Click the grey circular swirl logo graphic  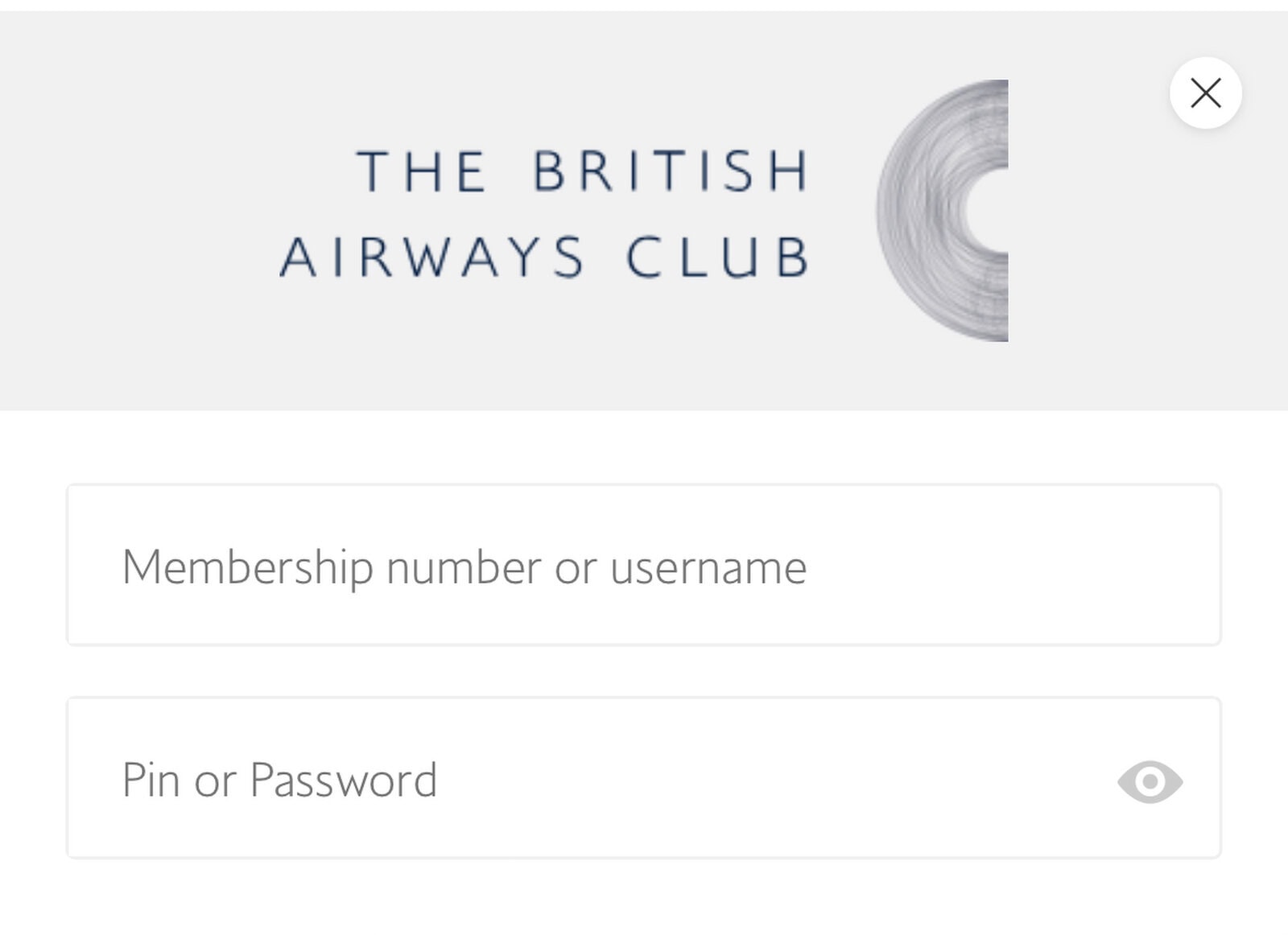943,210
